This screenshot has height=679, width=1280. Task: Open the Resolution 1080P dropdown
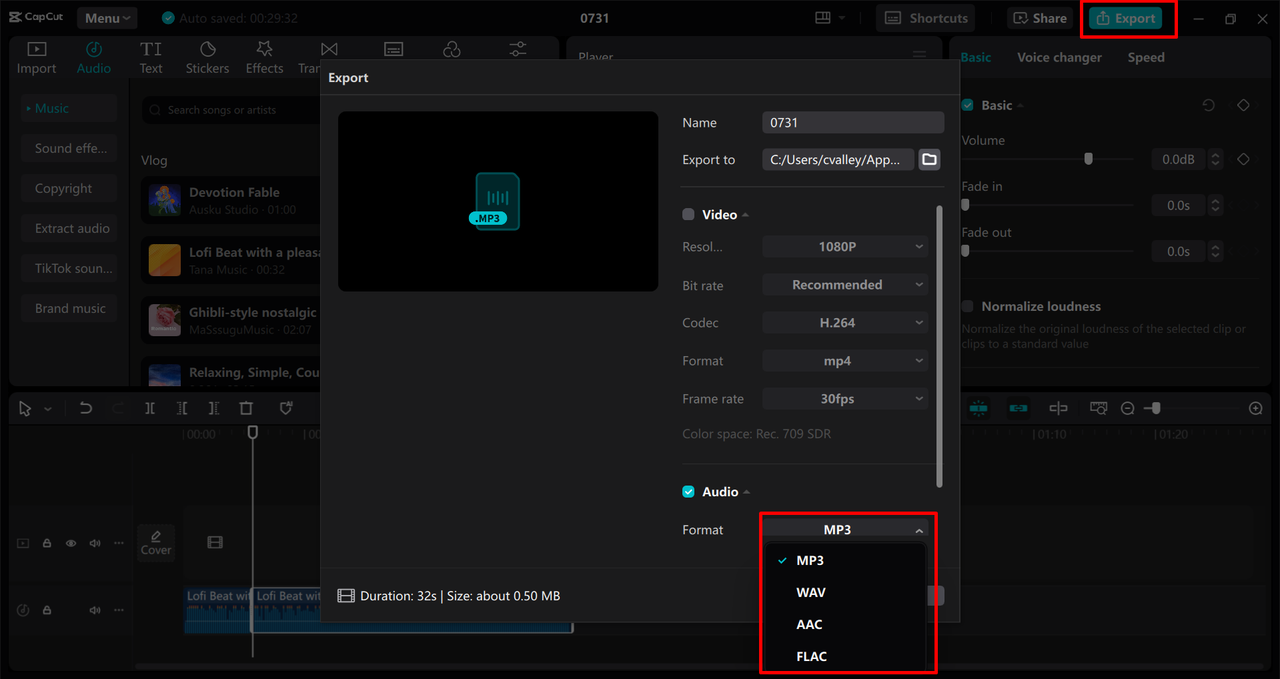coord(845,246)
